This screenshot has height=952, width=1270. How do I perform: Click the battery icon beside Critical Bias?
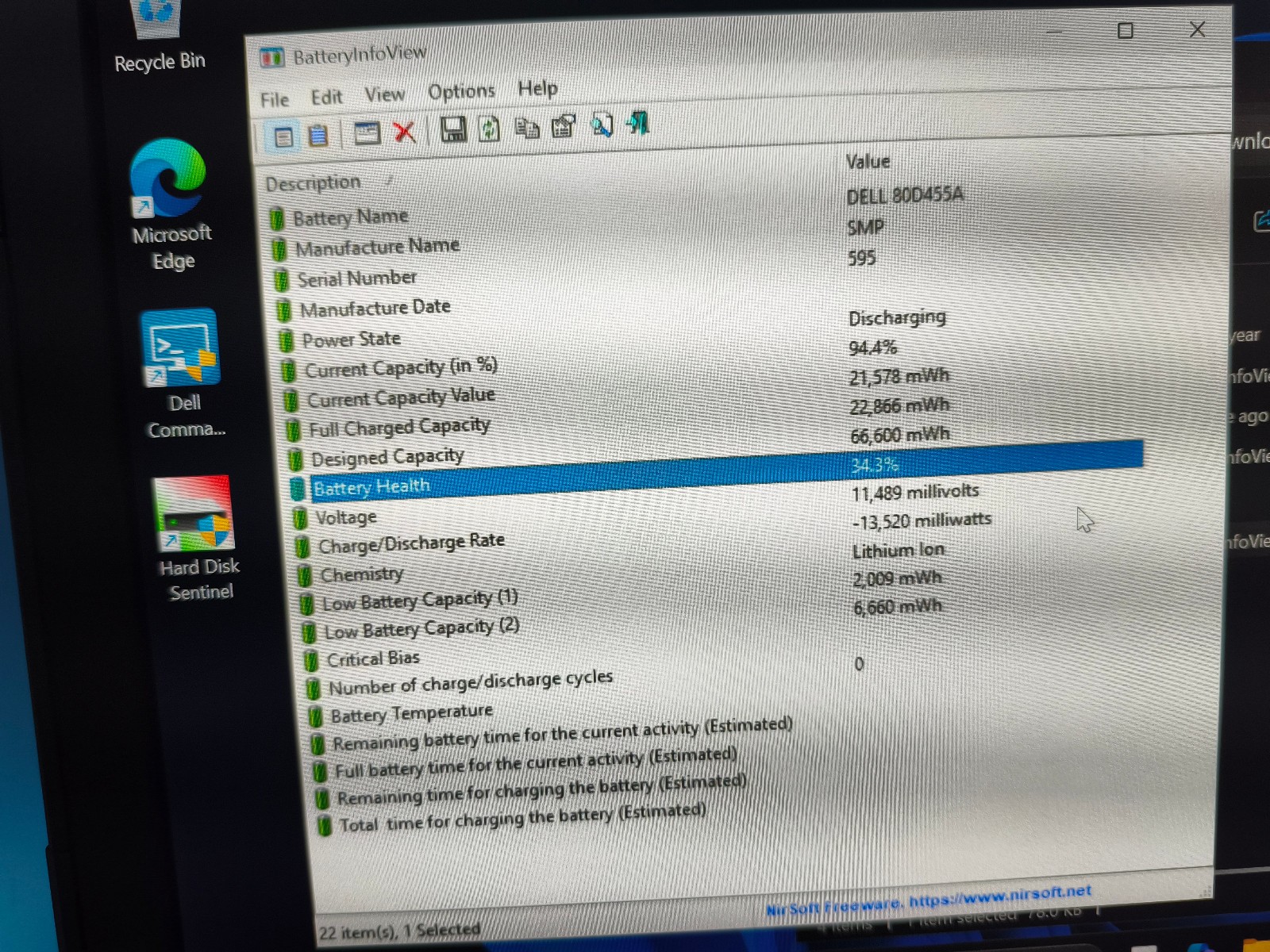point(310,661)
